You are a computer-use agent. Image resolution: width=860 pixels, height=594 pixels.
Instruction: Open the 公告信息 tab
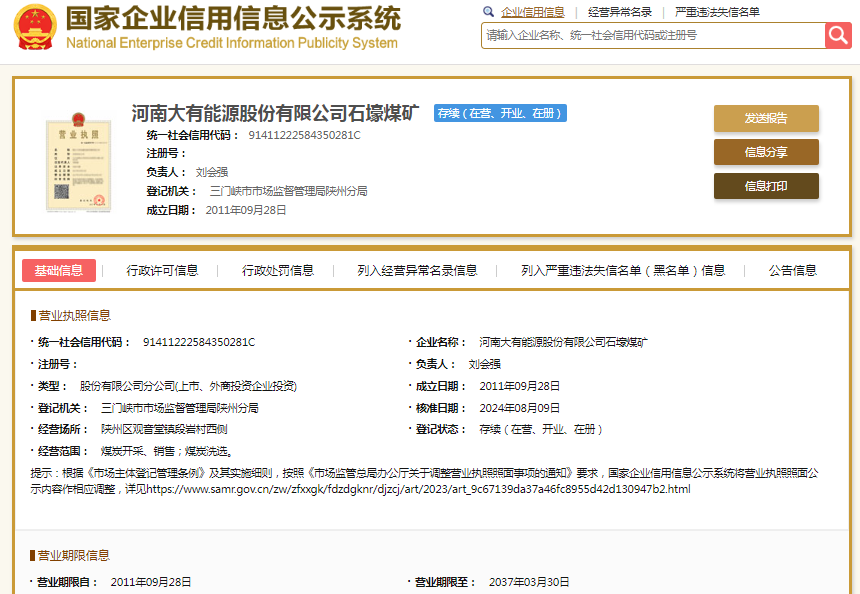pos(792,270)
